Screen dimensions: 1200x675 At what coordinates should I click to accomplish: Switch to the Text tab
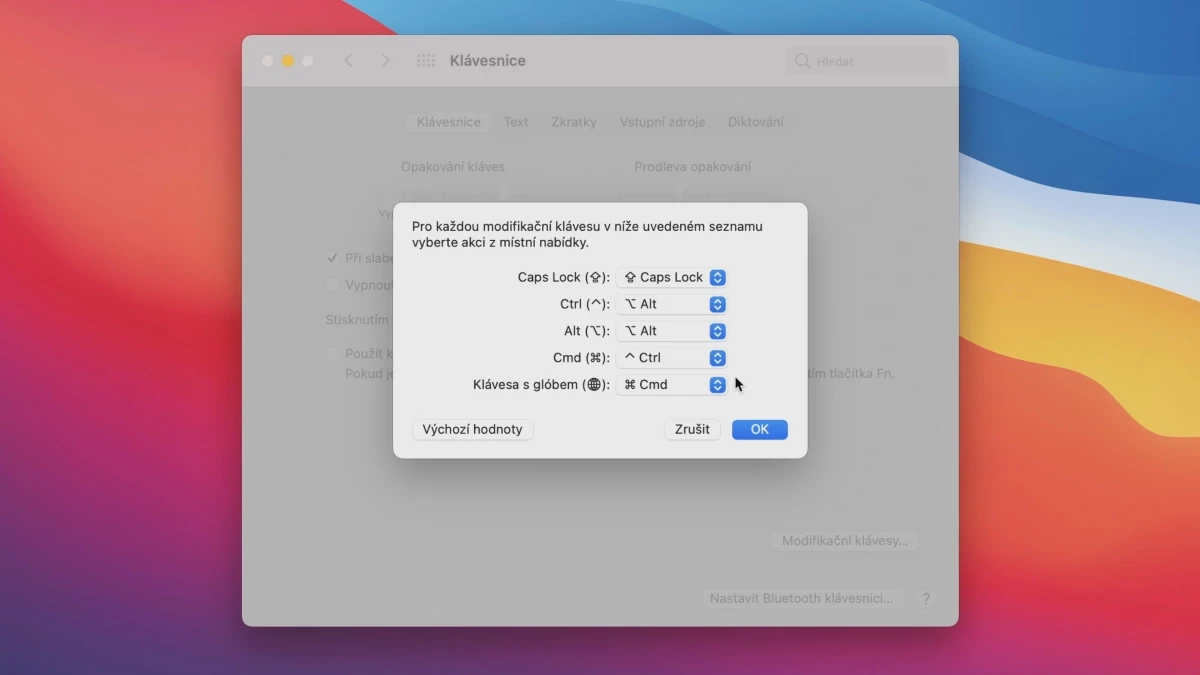516,122
